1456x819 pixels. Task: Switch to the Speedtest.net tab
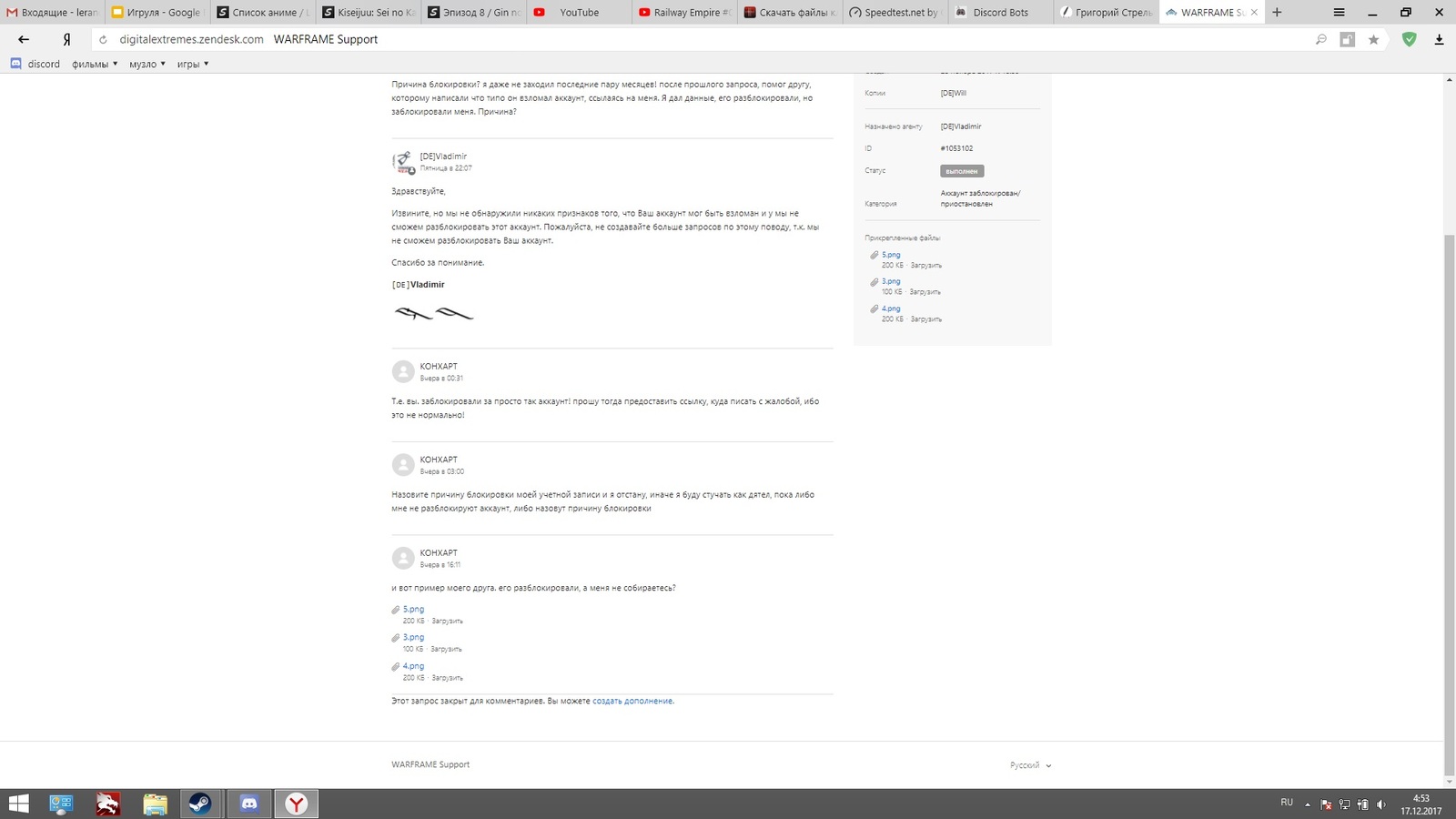pyautogui.click(x=895, y=12)
